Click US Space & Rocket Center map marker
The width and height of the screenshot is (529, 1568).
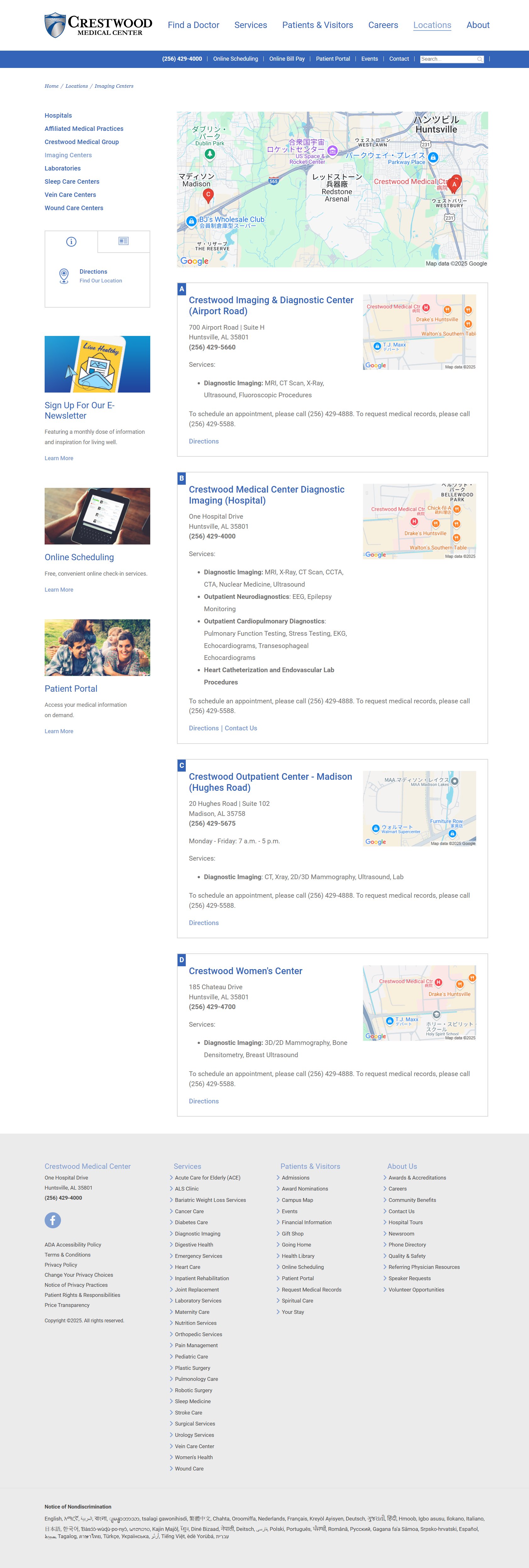[332, 150]
